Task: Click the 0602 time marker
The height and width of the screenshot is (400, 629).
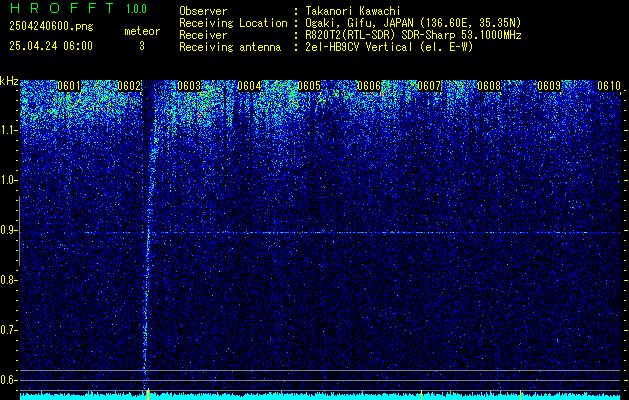Action: pyautogui.click(x=129, y=86)
